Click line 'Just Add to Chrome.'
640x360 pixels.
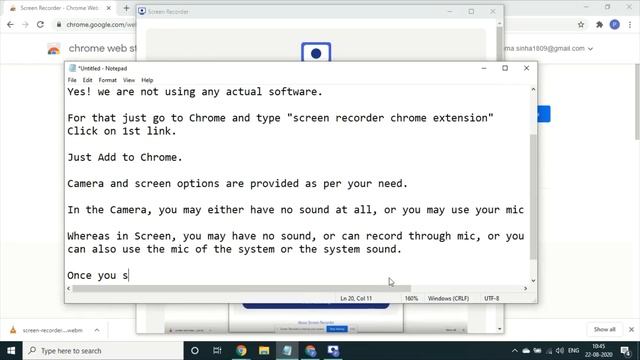click(x=124, y=157)
